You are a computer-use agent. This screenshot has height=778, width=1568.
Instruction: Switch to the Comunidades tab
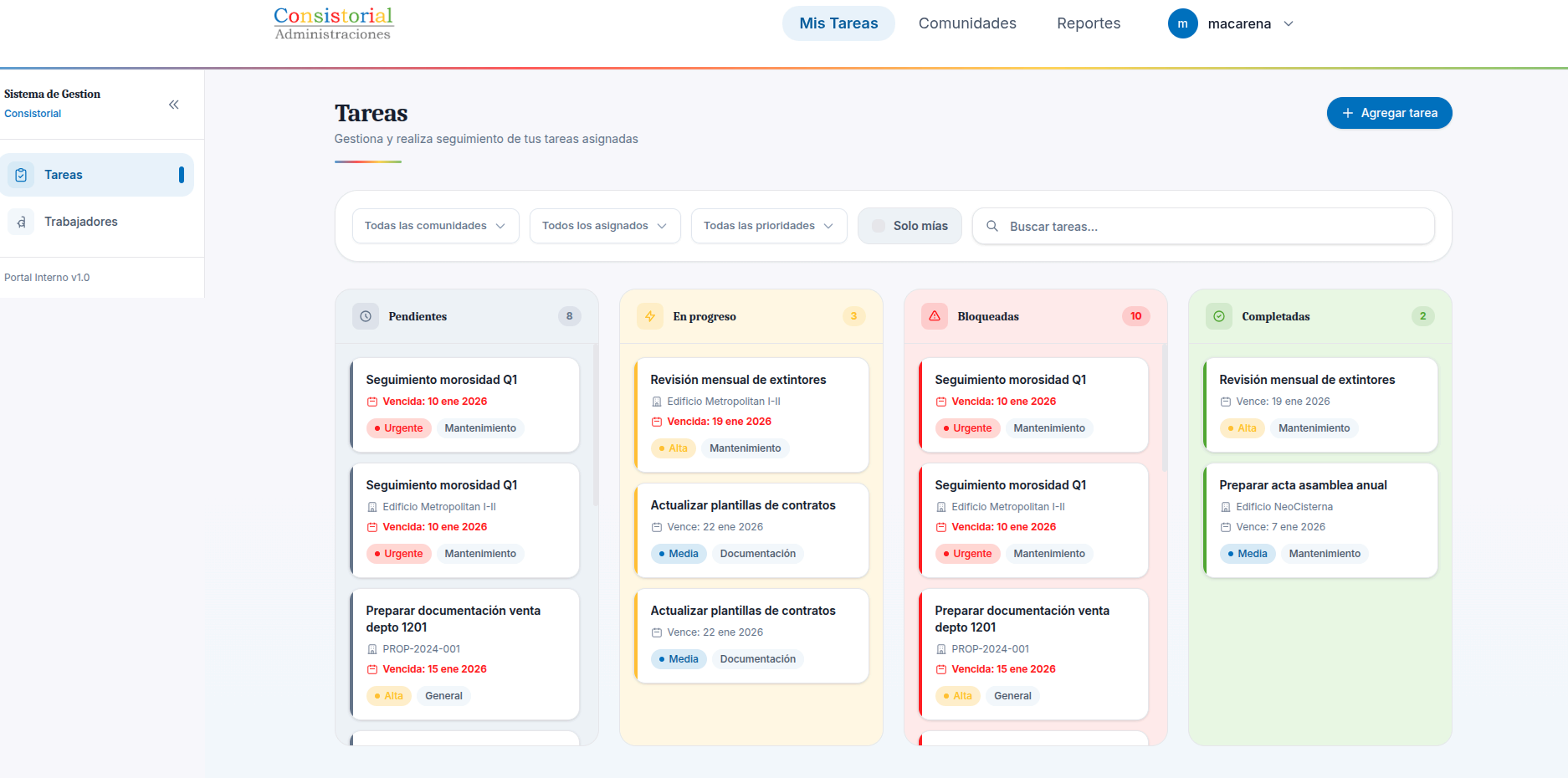967,23
